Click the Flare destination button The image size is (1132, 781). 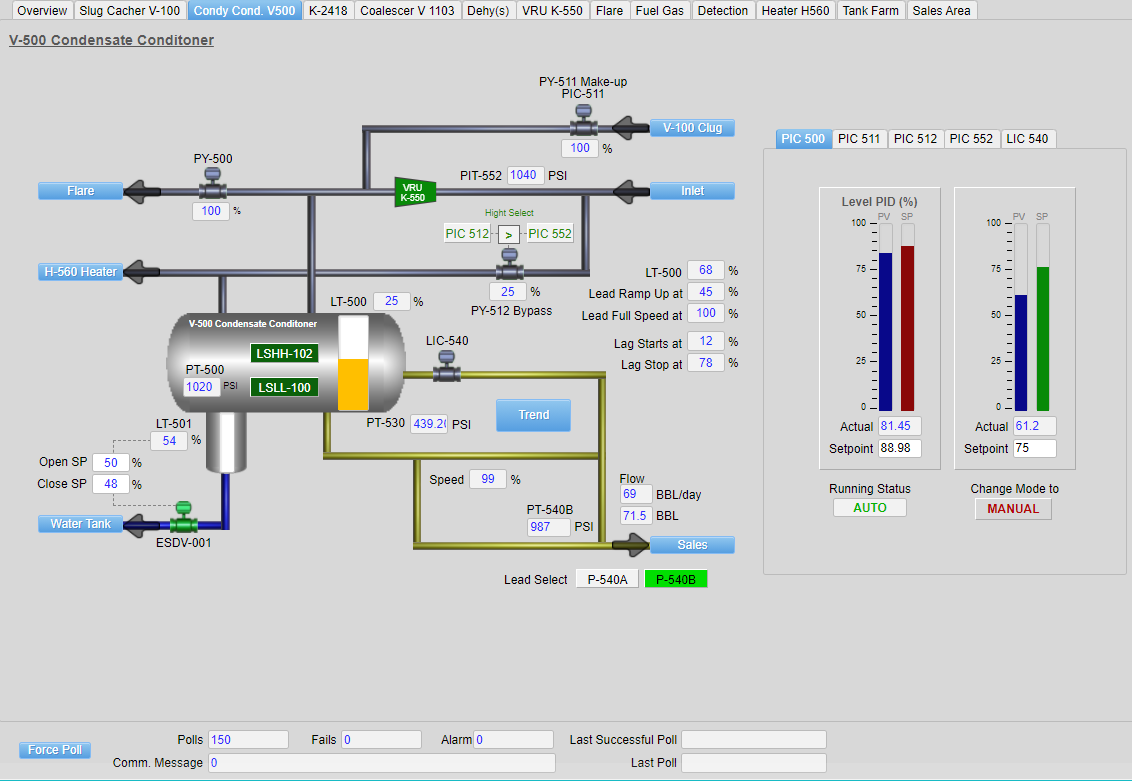[x=81, y=191]
